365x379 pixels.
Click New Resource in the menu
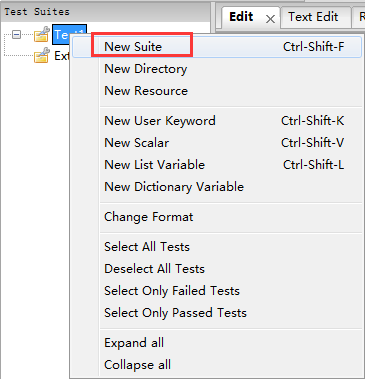click(217, 91)
